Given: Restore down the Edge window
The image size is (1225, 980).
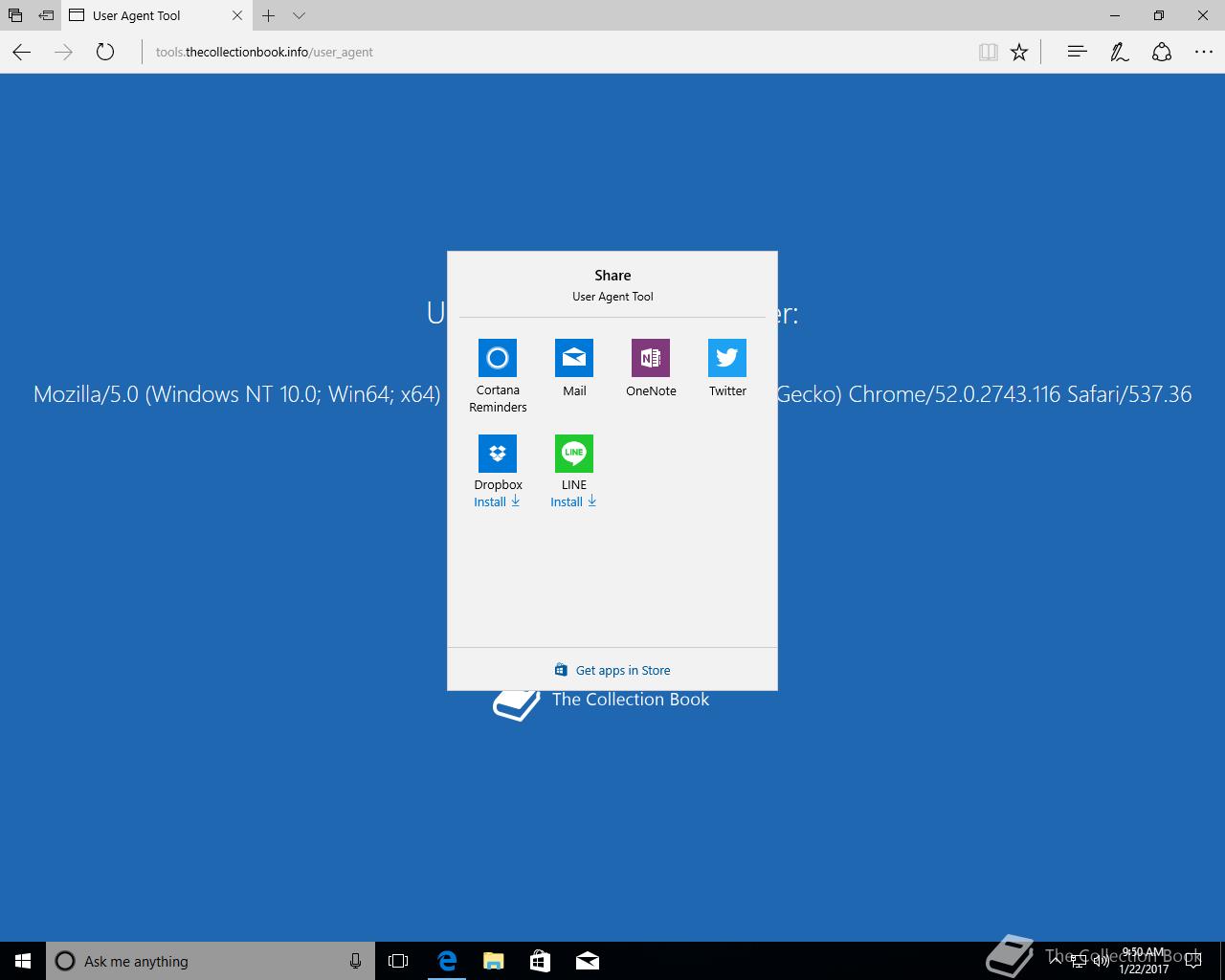Looking at the screenshot, I should (1159, 15).
